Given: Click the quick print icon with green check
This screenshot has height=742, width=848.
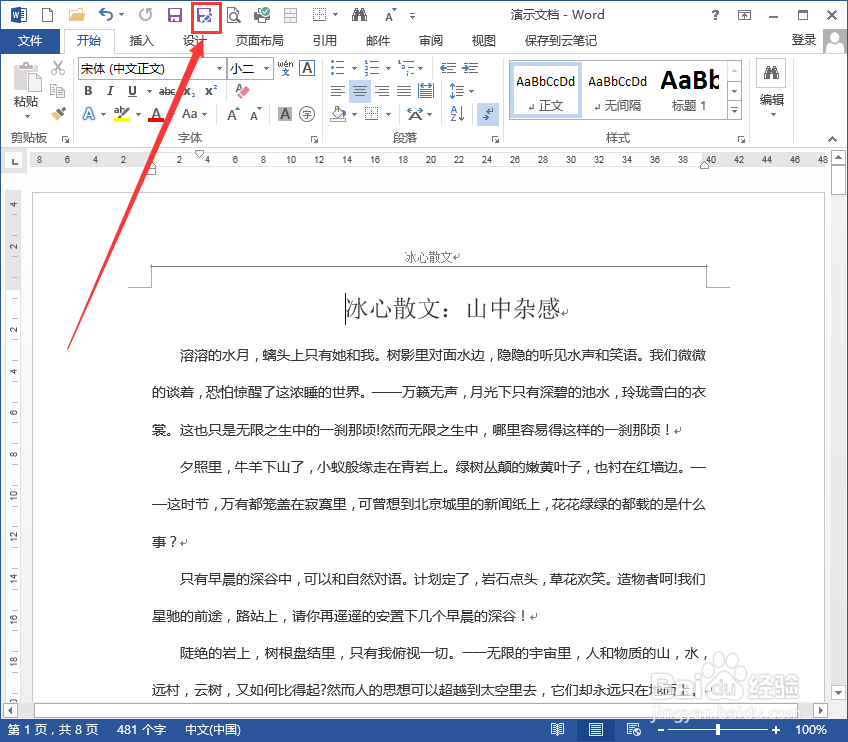Looking at the screenshot, I should (262, 15).
